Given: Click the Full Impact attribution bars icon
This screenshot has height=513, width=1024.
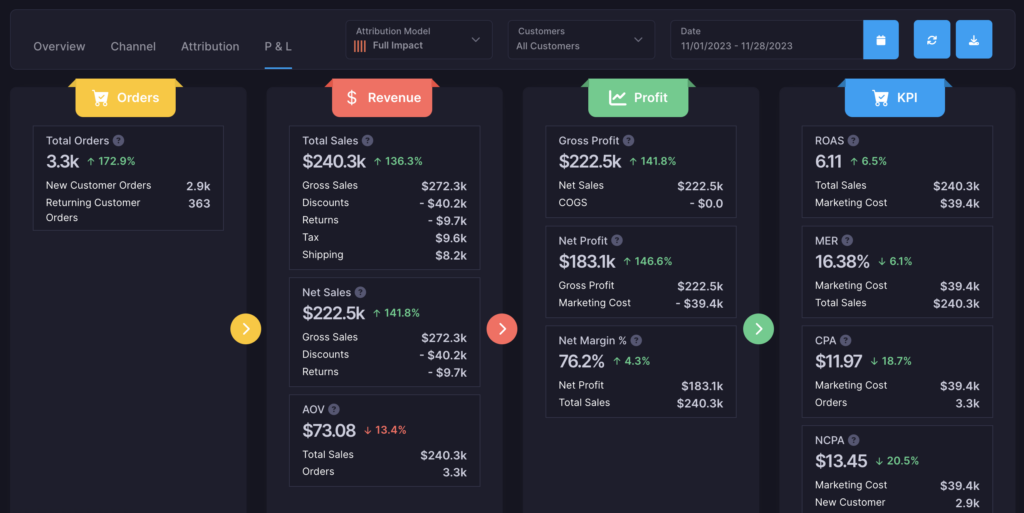Looking at the screenshot, I should pyautogui.click(x=360, y=46).
